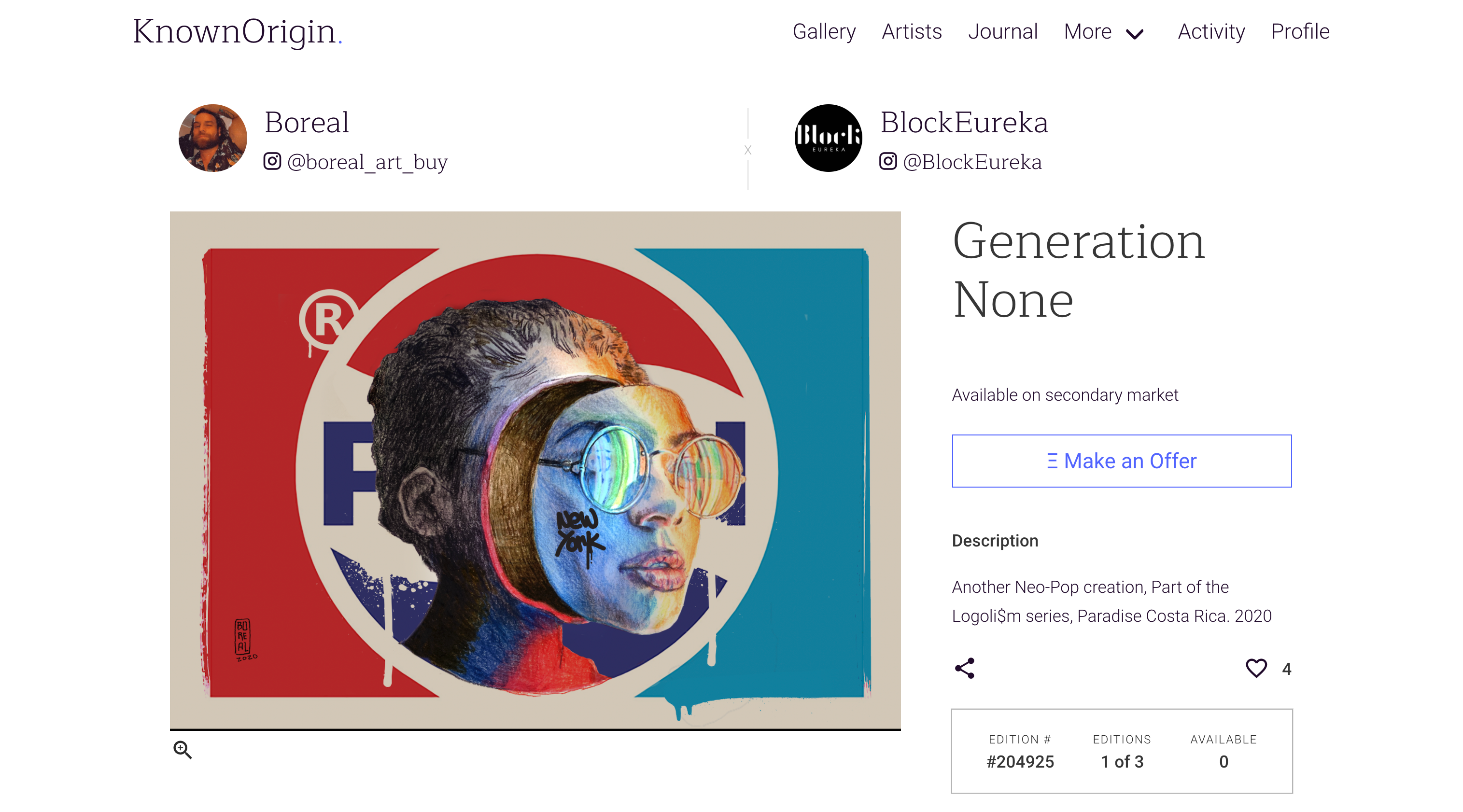Go to the Artists page
This screenshot has height=812, width=1463.
coord(912,31)
